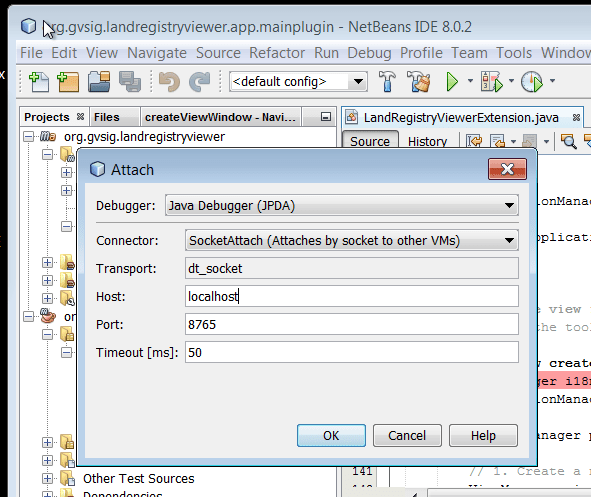Image resolution: width=591 pixels, height=497 pixels.
Task: Click the Save All toolbar icon
Action: click(x=130, y=81)
